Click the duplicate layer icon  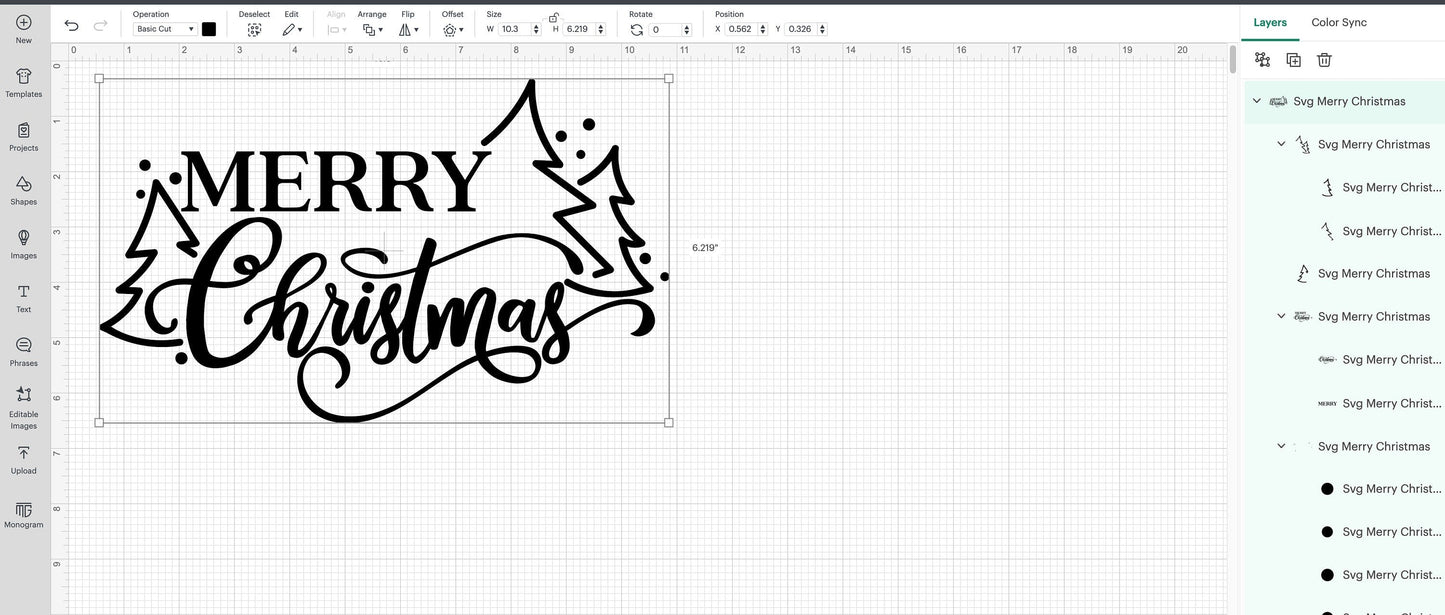point(1293,60)
